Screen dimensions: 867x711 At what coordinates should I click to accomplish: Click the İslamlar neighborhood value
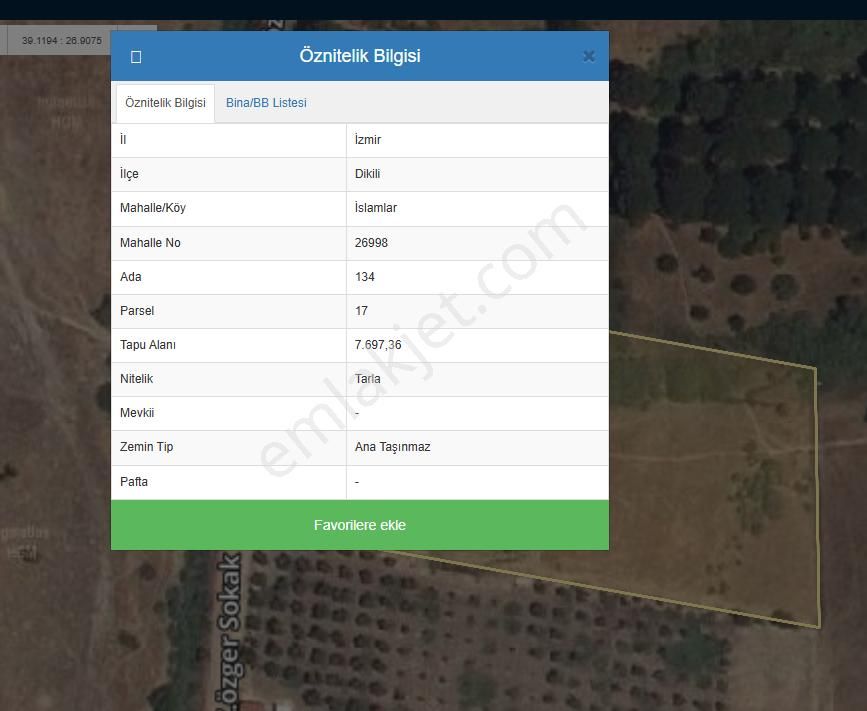[376, 208]
